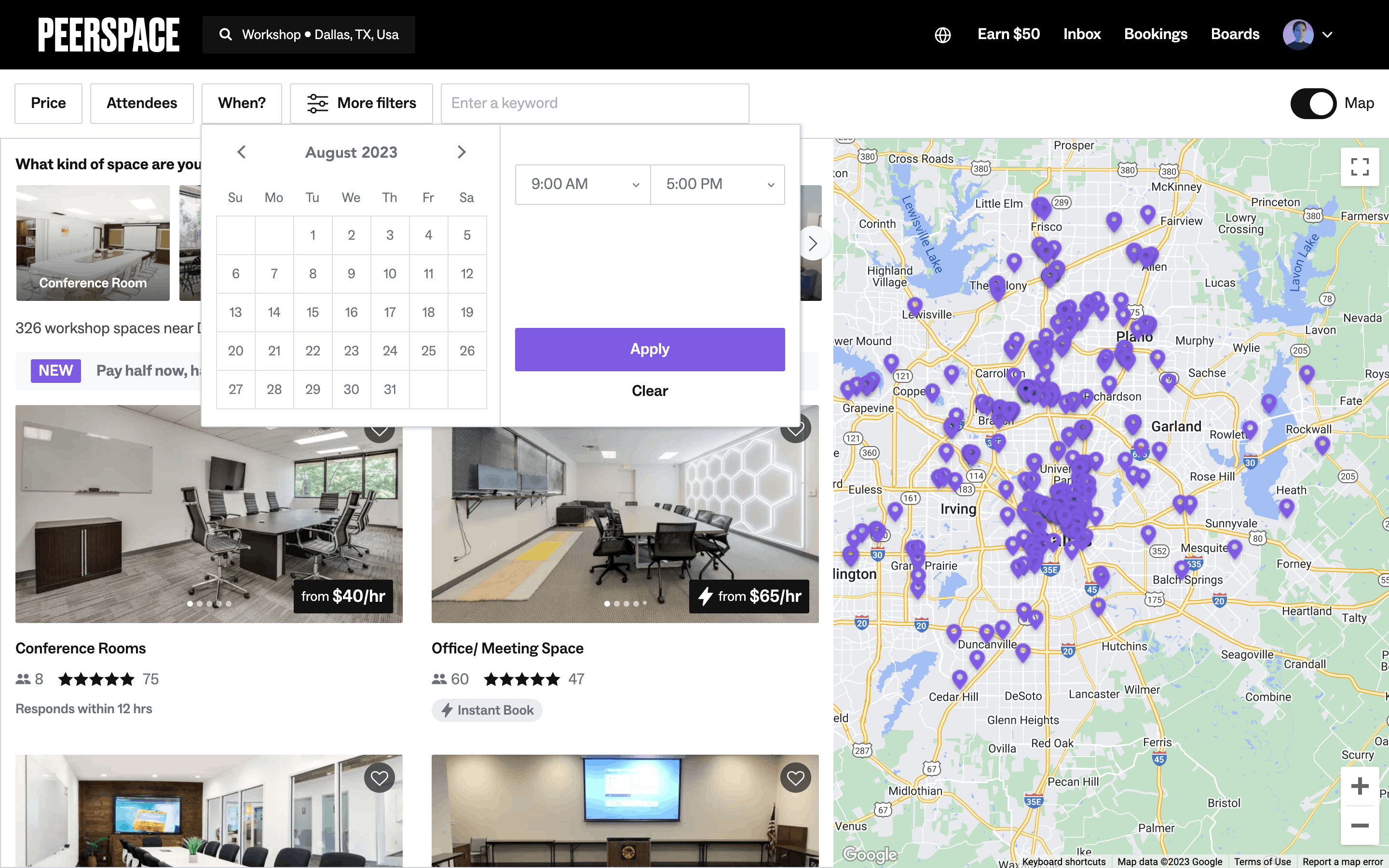Open the language globe icon
Screen dimensions: 1389x868
942,35
